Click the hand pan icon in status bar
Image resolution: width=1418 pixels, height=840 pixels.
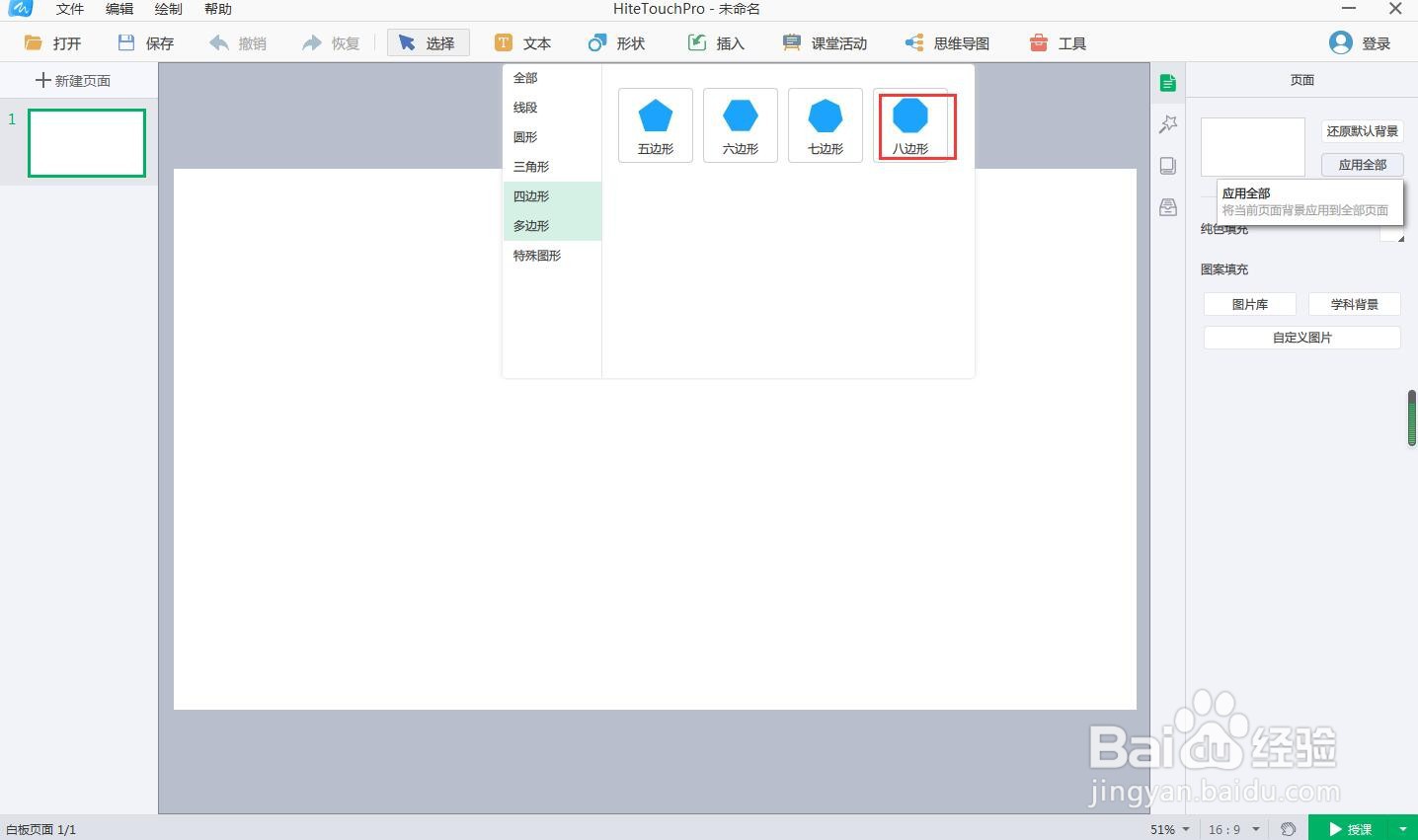click(1288, 829)
